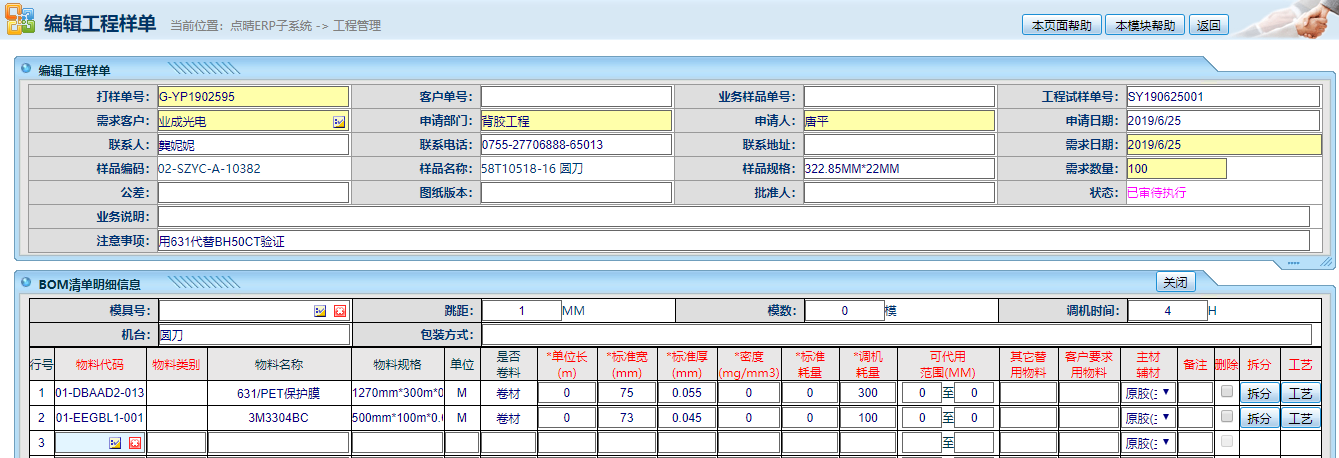
Task: Click the round bullet icon beside BOM清单明细信息
Action: [25, 284]
